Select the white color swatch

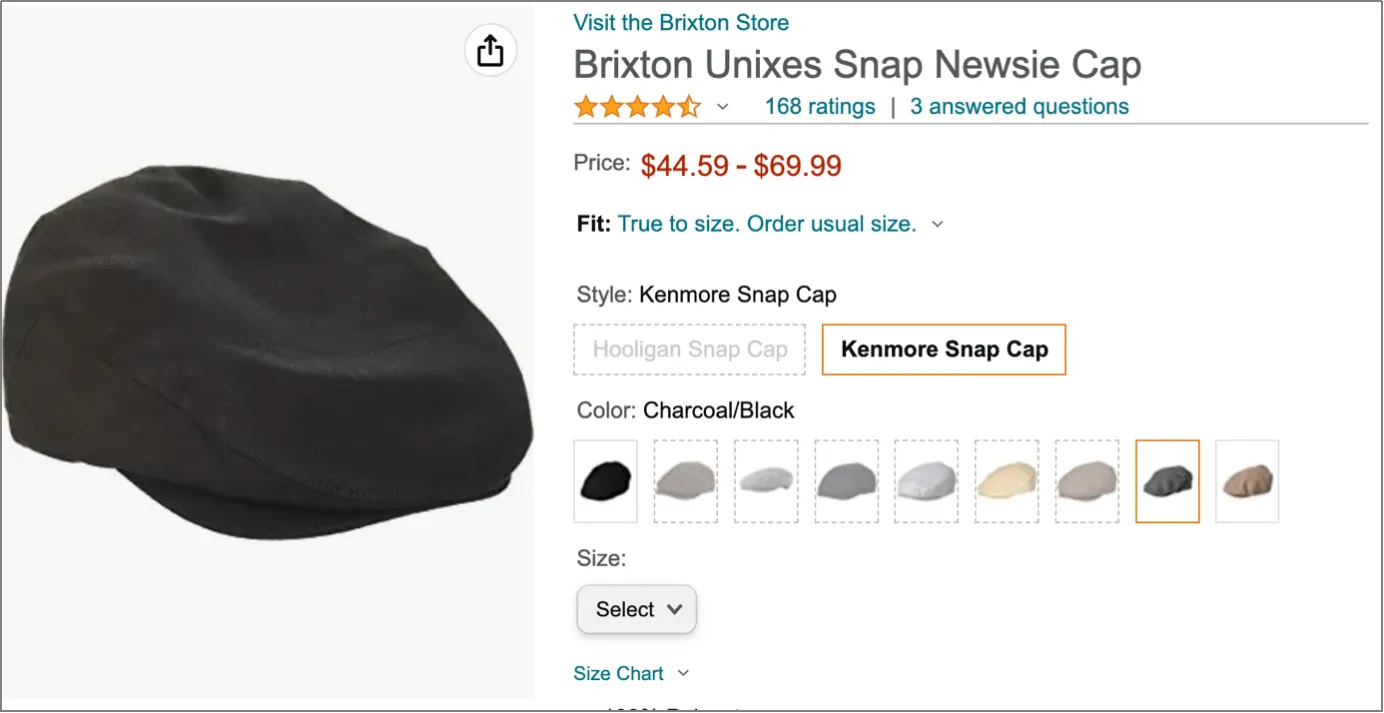pyautogui.click(x=926, y=481)
